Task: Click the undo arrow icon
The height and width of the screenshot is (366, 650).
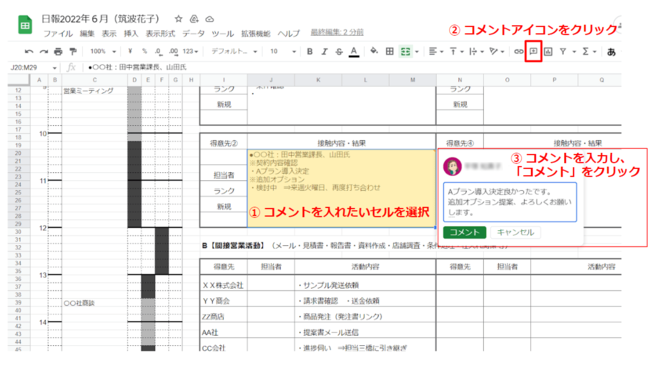Action: (29, 51)
